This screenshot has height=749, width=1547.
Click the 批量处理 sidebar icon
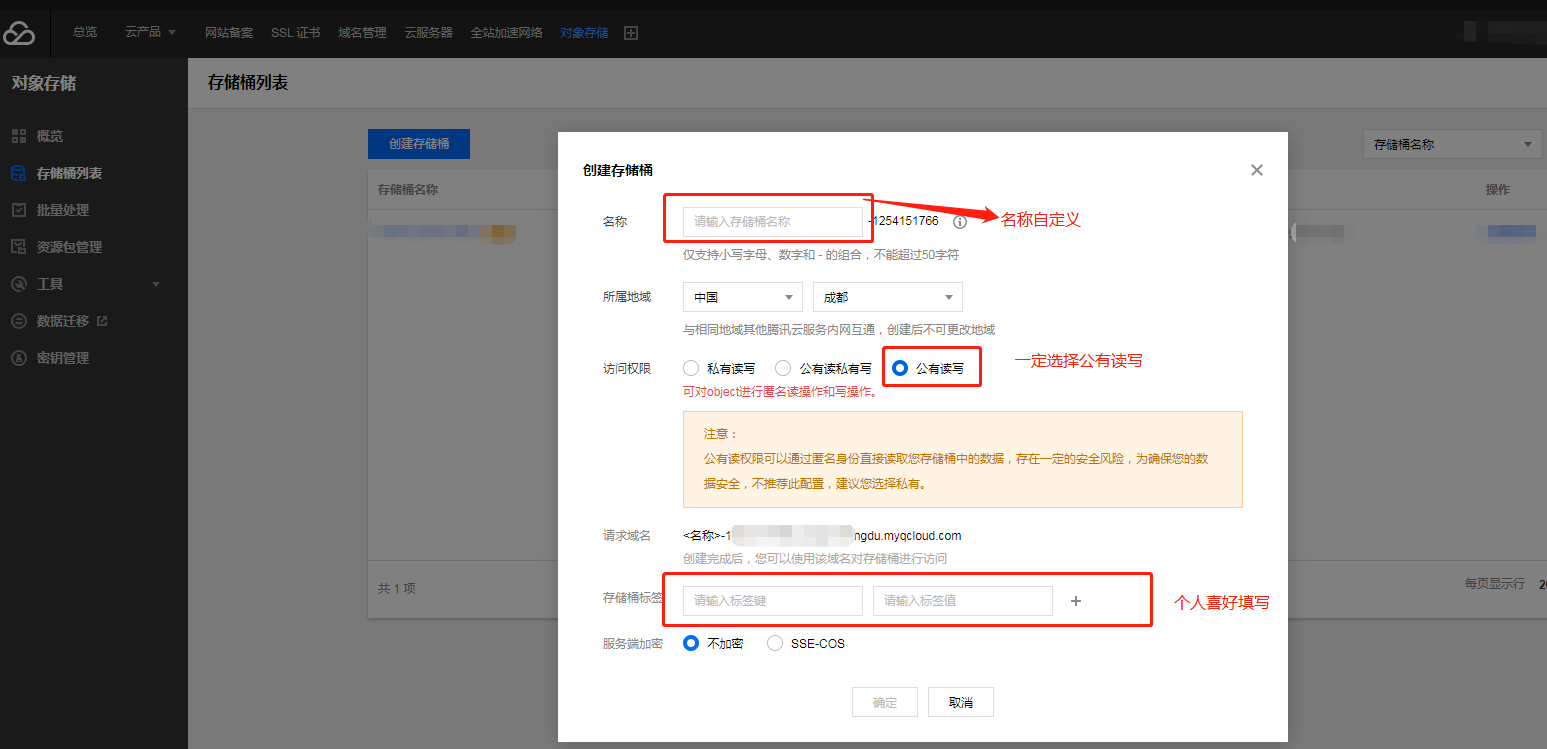[x=18, y=210]
